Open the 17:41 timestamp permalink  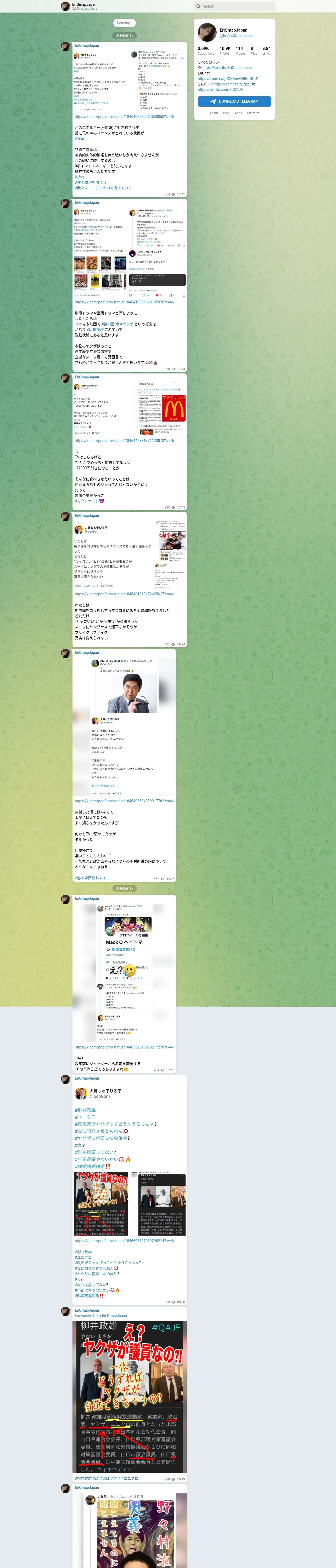coord(181,195)
